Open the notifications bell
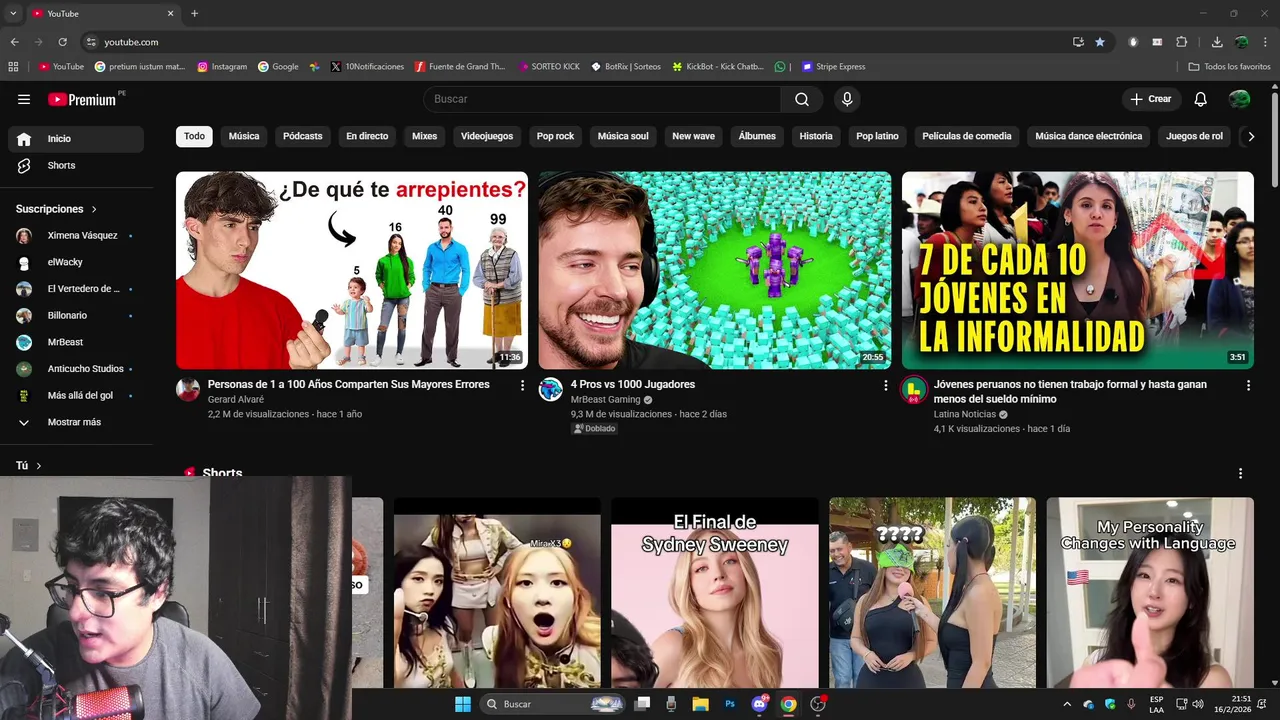The image size is (1280, 720). pyautogui.click(x=1201, y=99)
